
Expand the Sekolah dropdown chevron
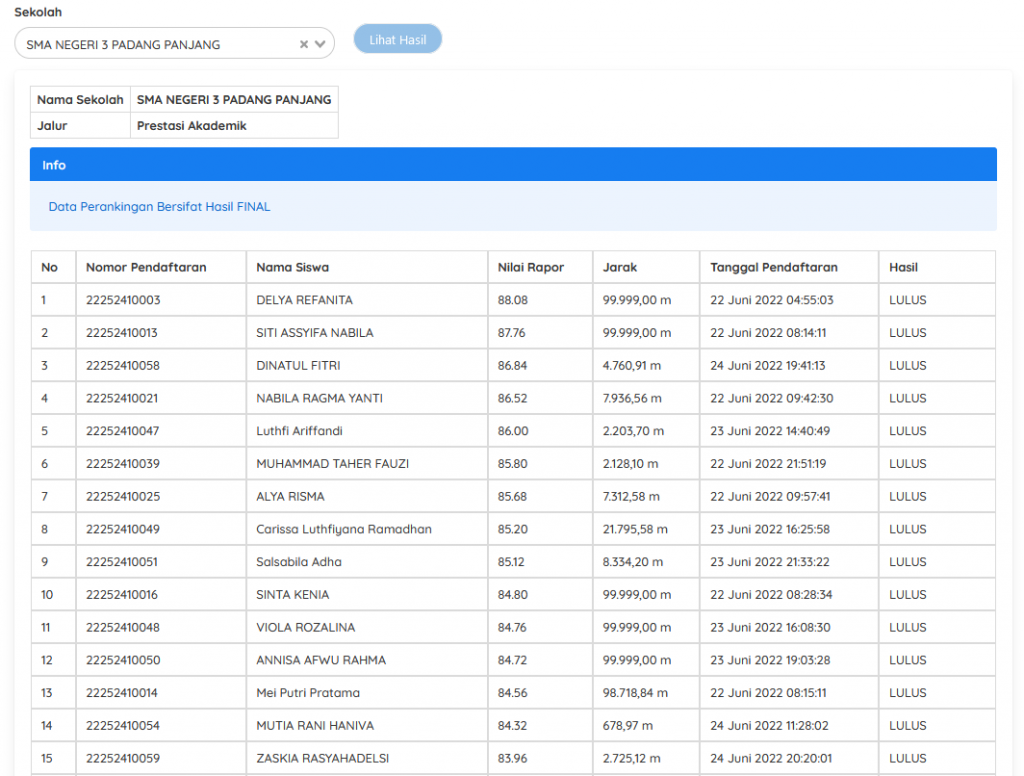point(320,44)
